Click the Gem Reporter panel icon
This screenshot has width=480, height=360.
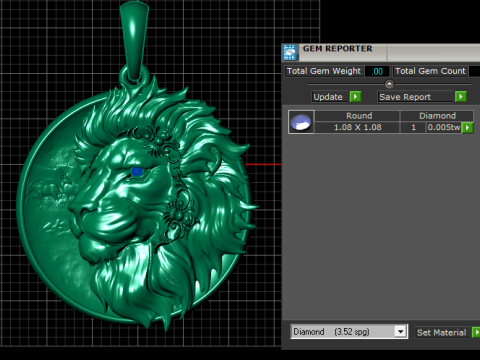290,52
